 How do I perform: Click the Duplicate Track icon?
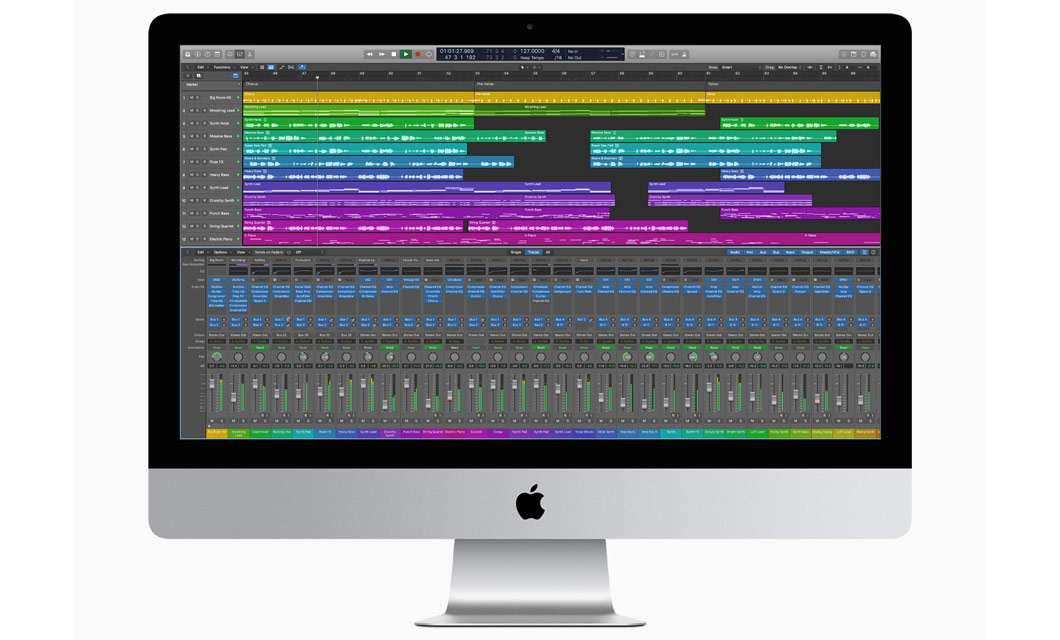199,76
